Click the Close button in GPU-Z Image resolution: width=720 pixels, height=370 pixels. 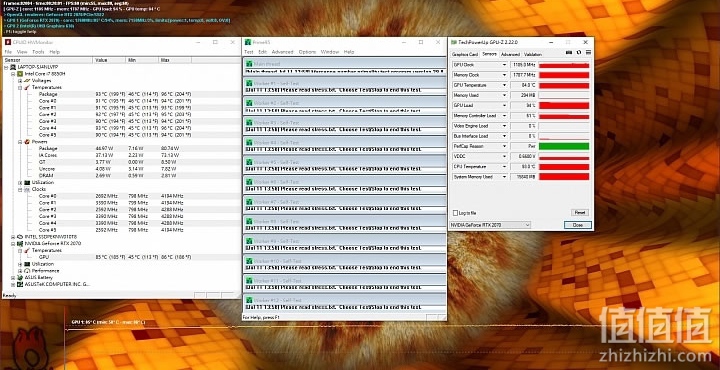pyautogui.click(x=578, y=225)
